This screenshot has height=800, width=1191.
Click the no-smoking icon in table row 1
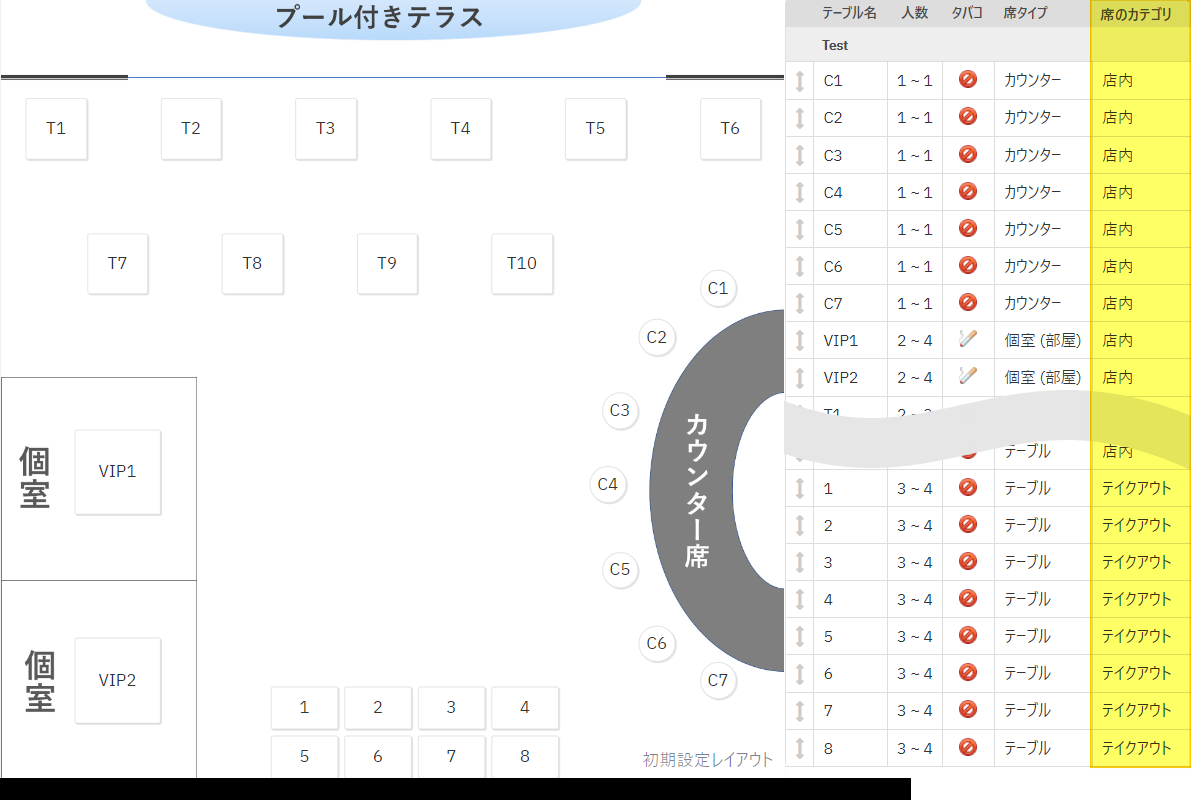pos(968,487)
